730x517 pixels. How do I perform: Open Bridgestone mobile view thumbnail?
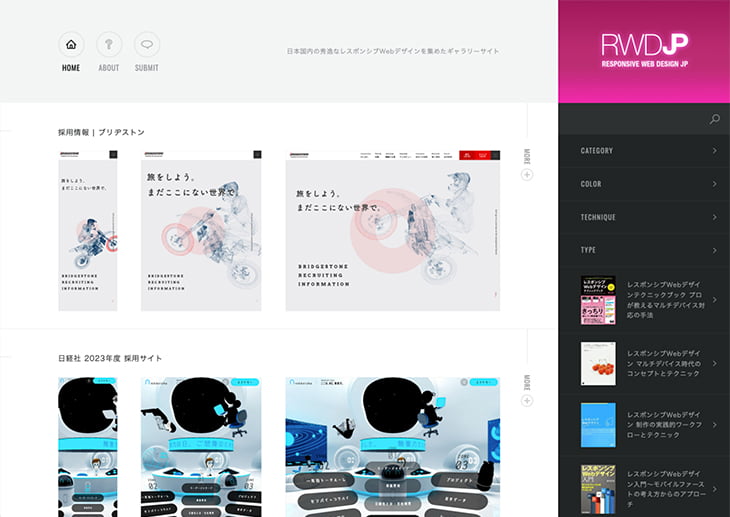point(87,231)
